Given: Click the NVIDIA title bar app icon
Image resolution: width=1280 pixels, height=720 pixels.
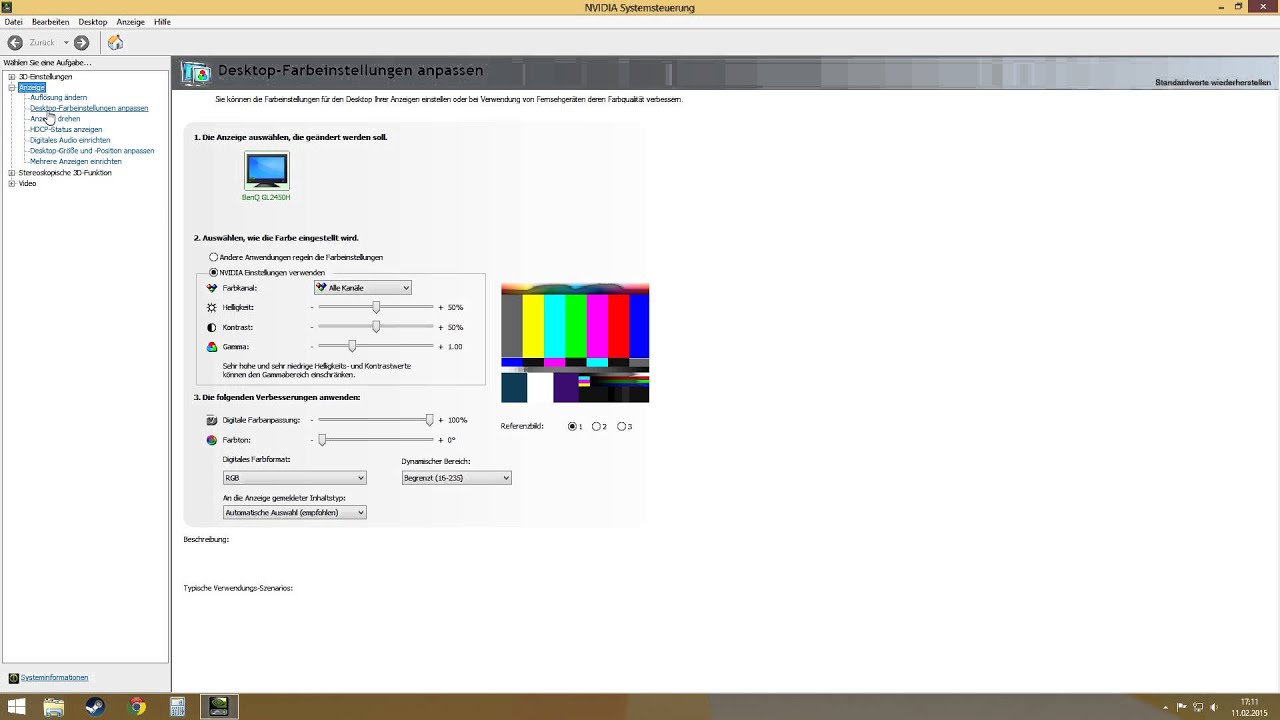Looking at the screenshot, I should coord(6,7).
